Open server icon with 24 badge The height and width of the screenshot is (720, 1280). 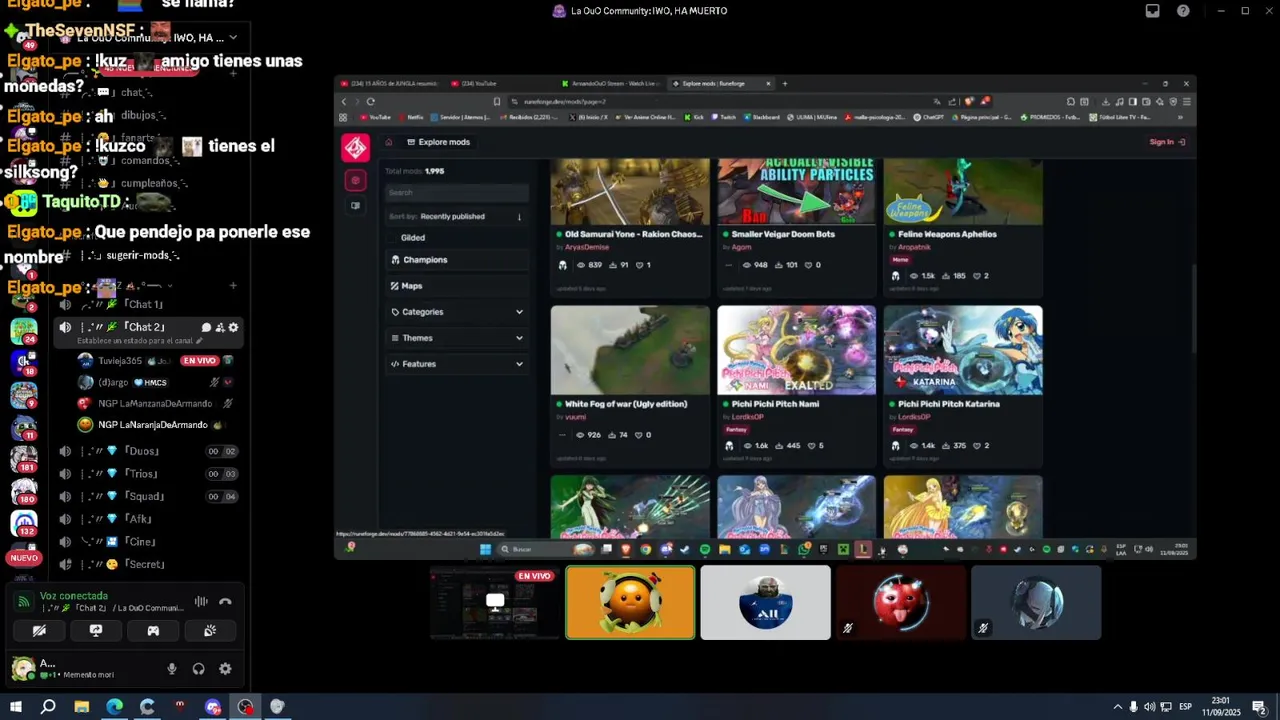click(x=24, y=330)
